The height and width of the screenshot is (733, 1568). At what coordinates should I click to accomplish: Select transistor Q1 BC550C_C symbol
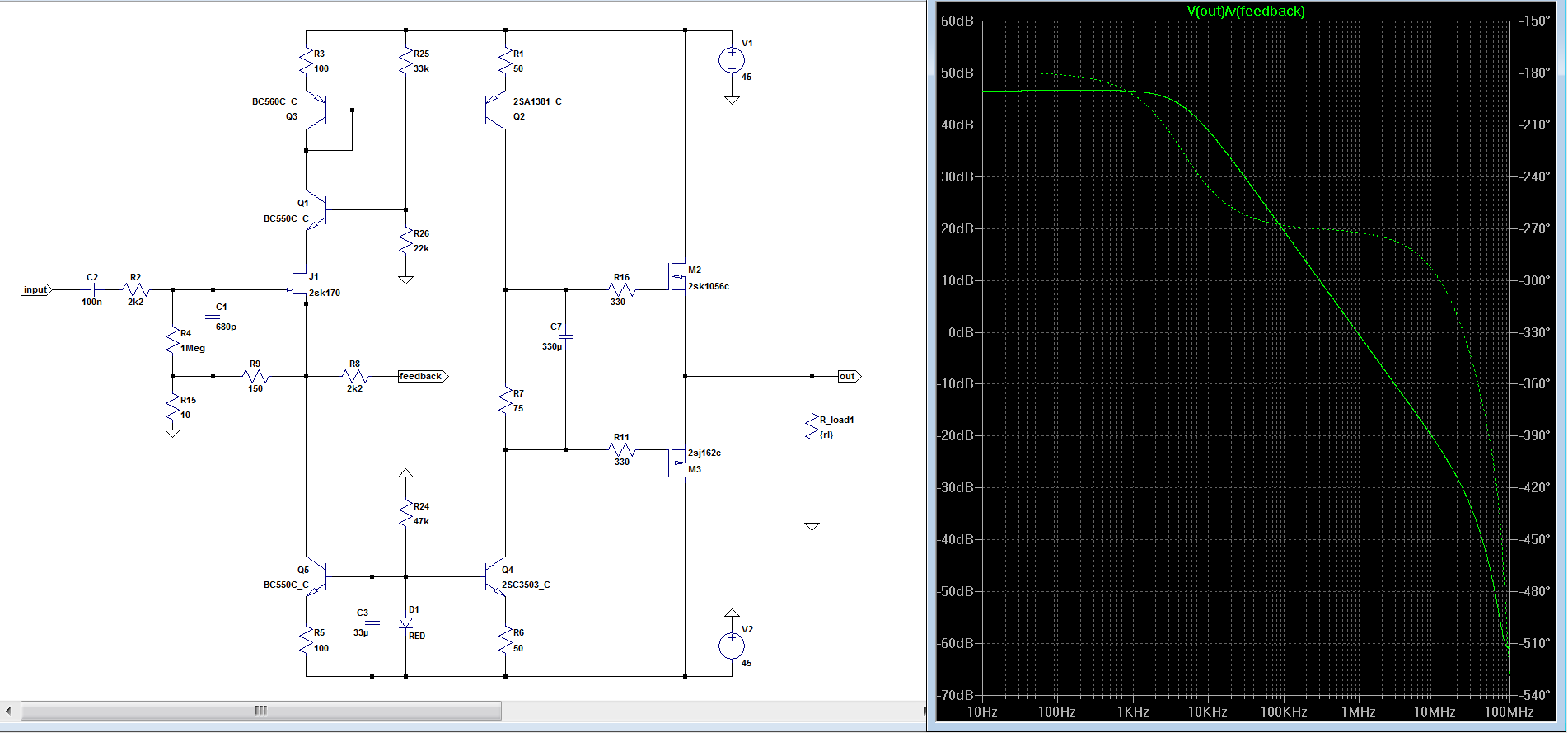317,210
